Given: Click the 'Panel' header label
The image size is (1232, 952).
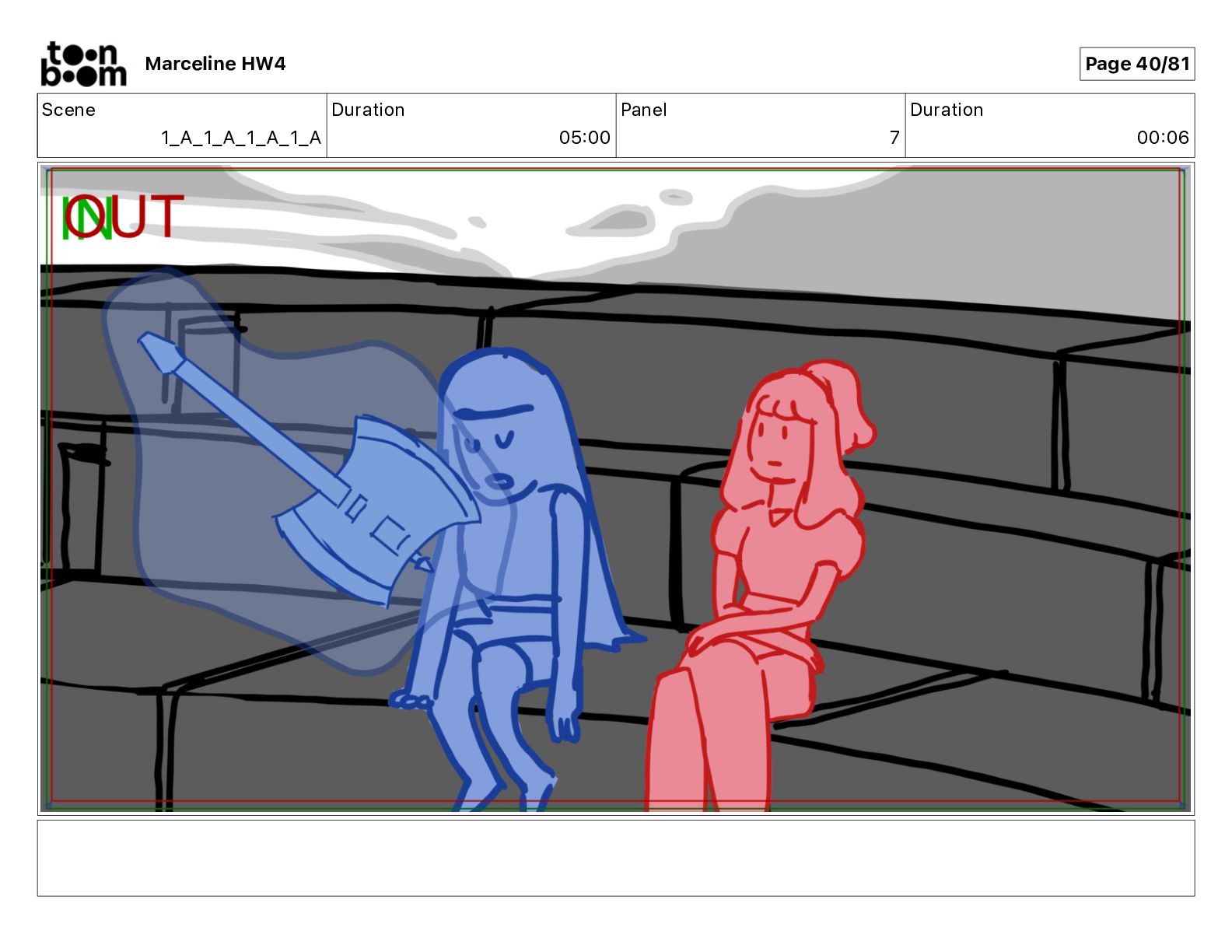Looking at the screenshot, I should (x=644, y=110).
